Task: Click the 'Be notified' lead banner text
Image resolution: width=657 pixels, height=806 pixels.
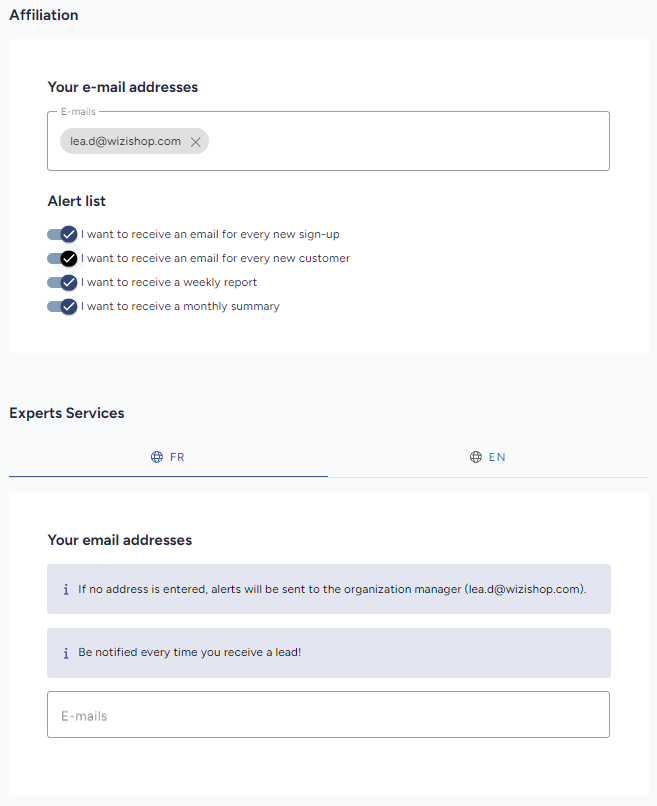Action: coord(190,653)
